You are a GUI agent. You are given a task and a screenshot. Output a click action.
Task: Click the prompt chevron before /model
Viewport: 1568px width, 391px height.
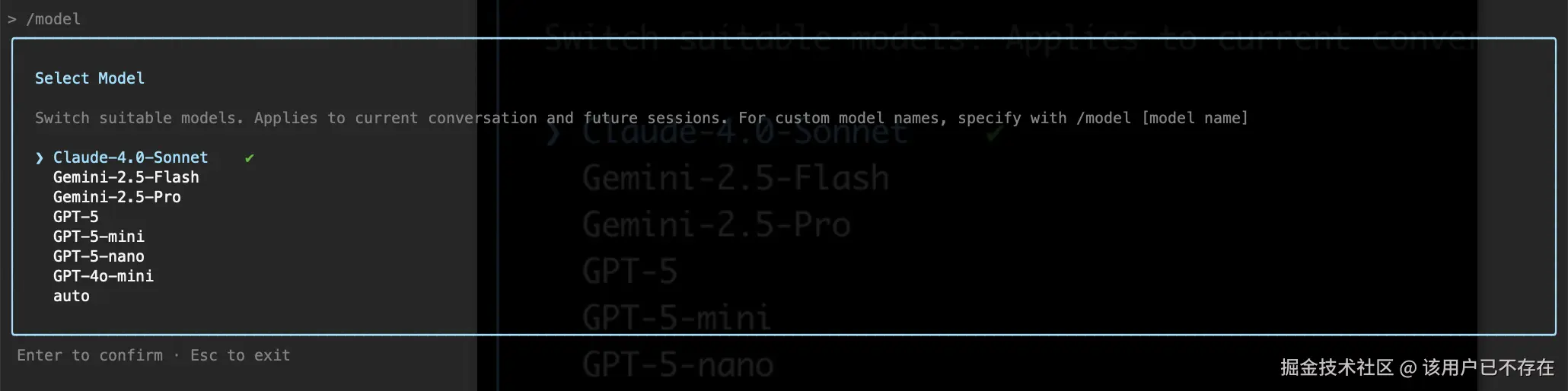coord(12,19)
